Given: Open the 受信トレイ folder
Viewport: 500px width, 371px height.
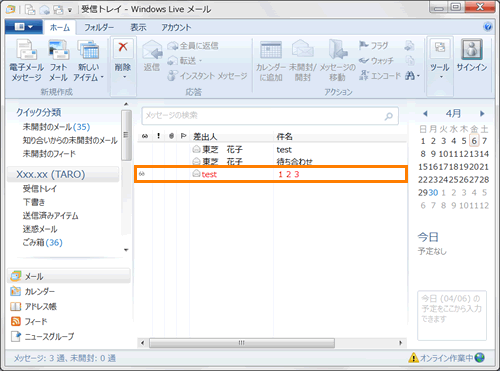Looking at the screenshot, I should coord(40,189).
